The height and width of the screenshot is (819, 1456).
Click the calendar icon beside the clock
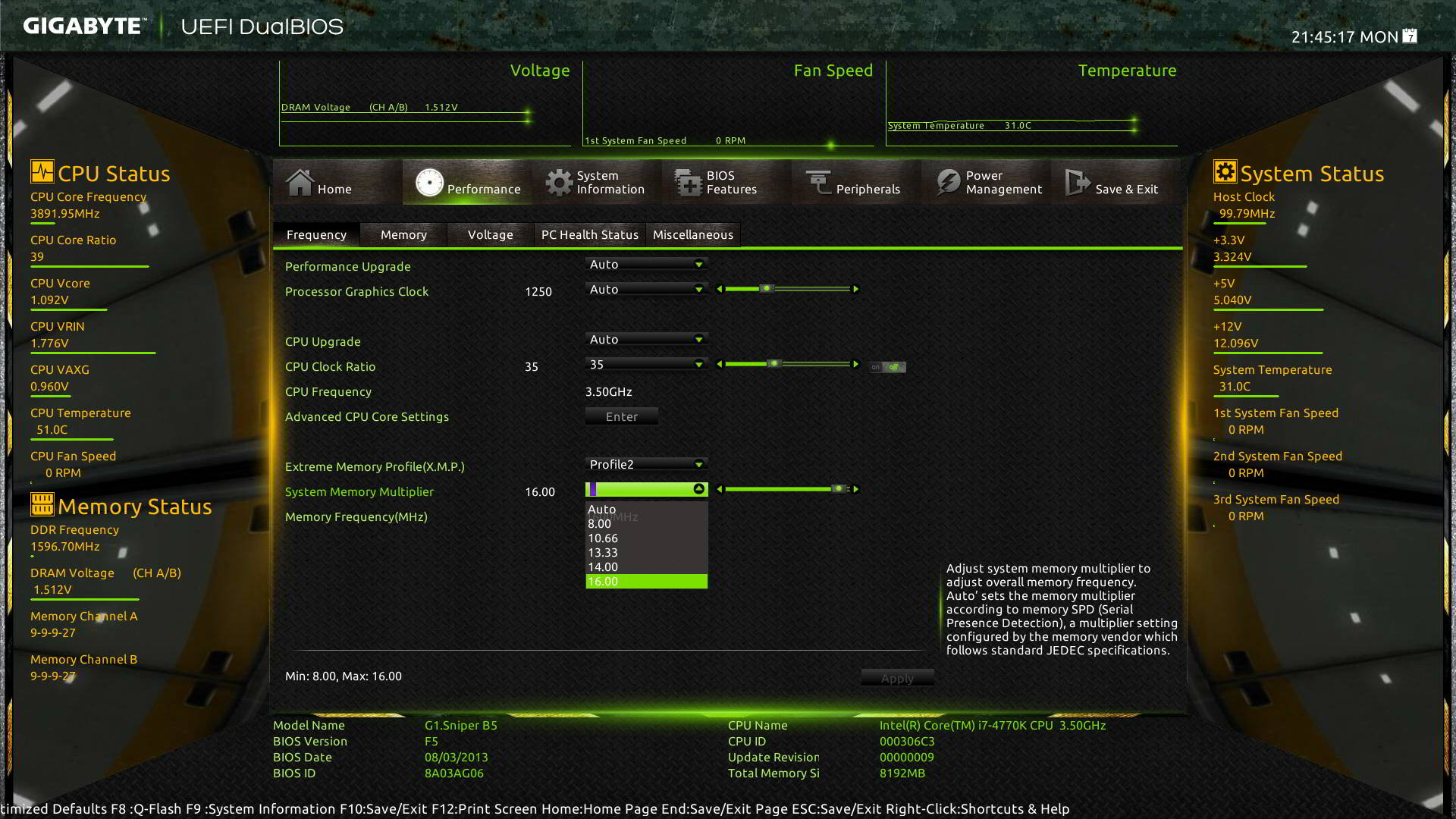(x=1410, y=36)
